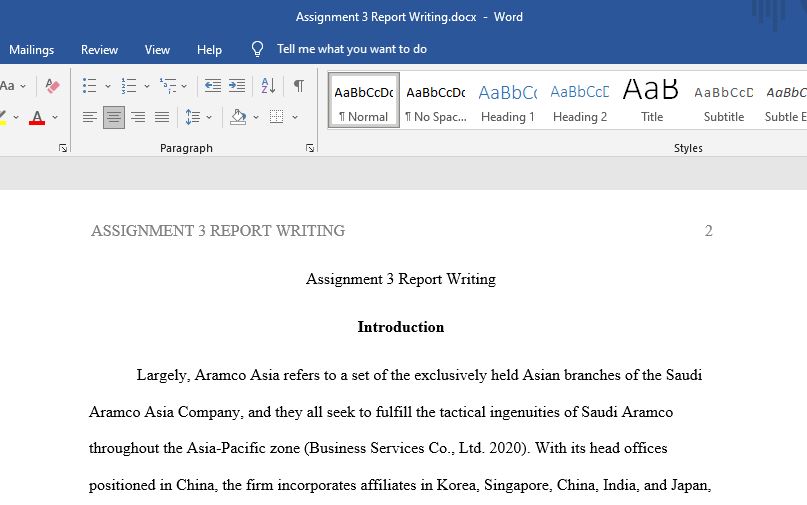Apply the Normal style
The width and height of the screenshot is (807, 505).
[364, 100]
